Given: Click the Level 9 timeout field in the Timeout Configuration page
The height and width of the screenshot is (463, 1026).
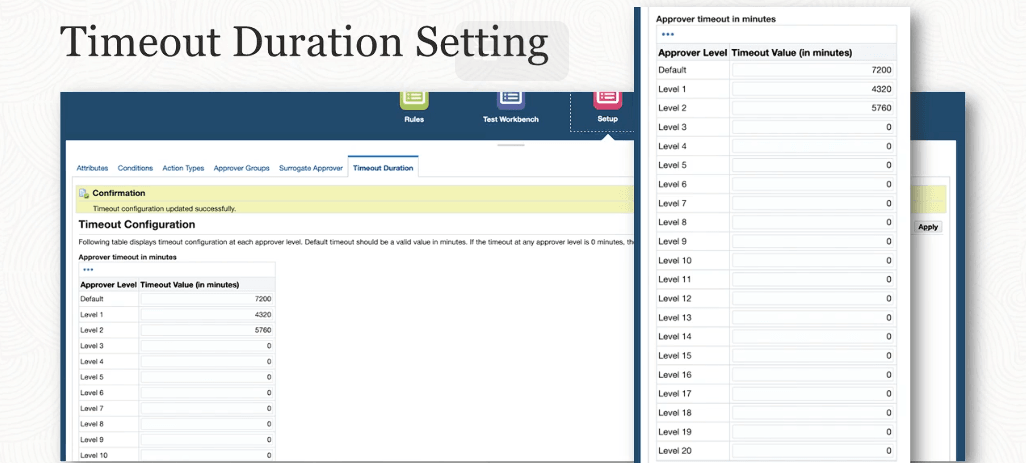Looking at the screenshot, I should click(x=207, y=440).
